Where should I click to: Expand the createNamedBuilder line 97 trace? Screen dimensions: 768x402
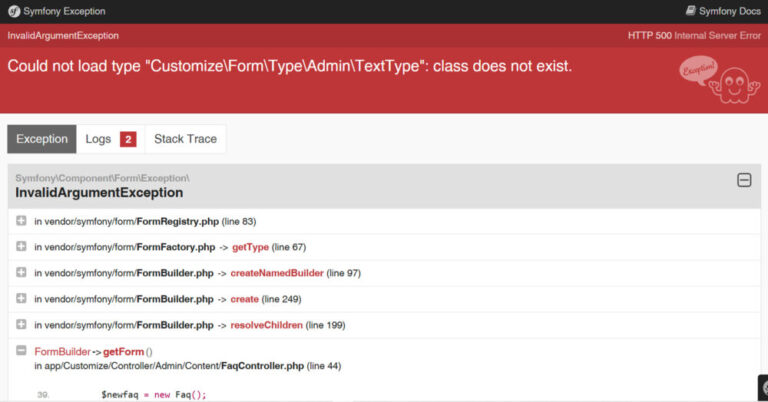coord(21,272)
